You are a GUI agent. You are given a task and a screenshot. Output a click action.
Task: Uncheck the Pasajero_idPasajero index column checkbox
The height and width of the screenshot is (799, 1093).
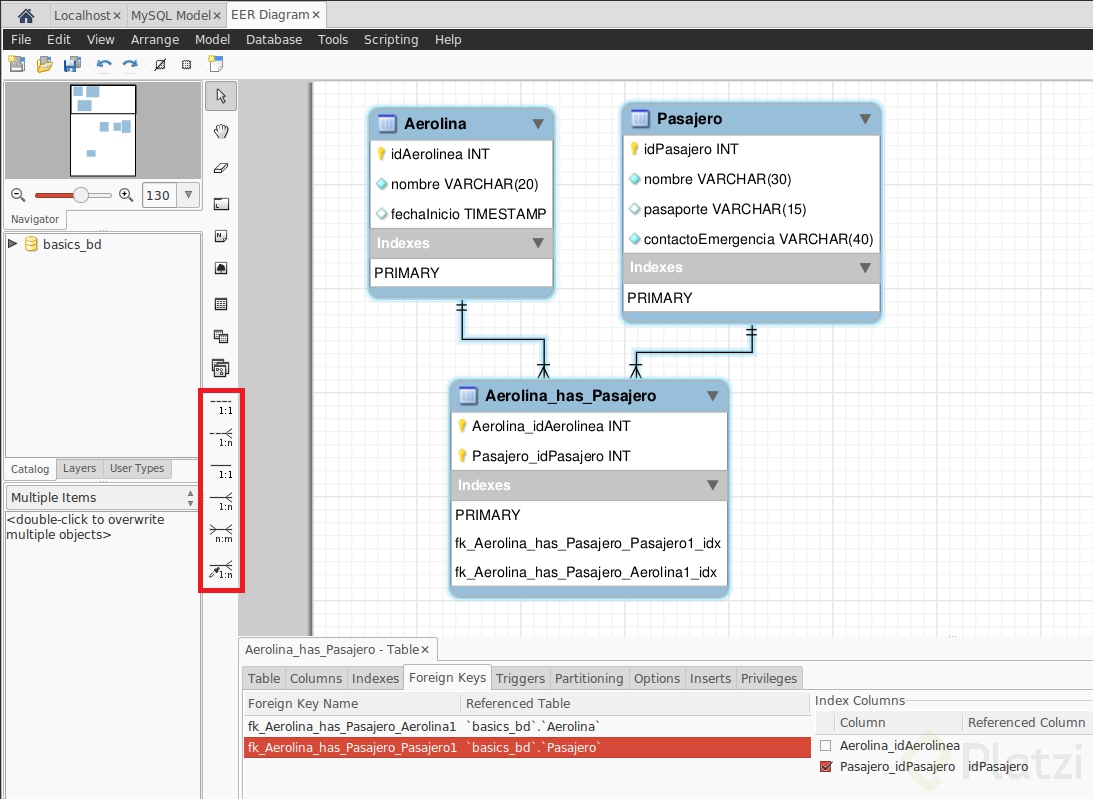coord(825,766)
